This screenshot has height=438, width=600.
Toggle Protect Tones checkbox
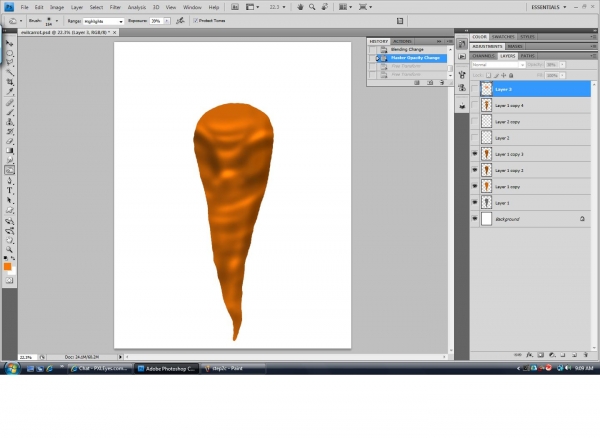tap(196, 21)
